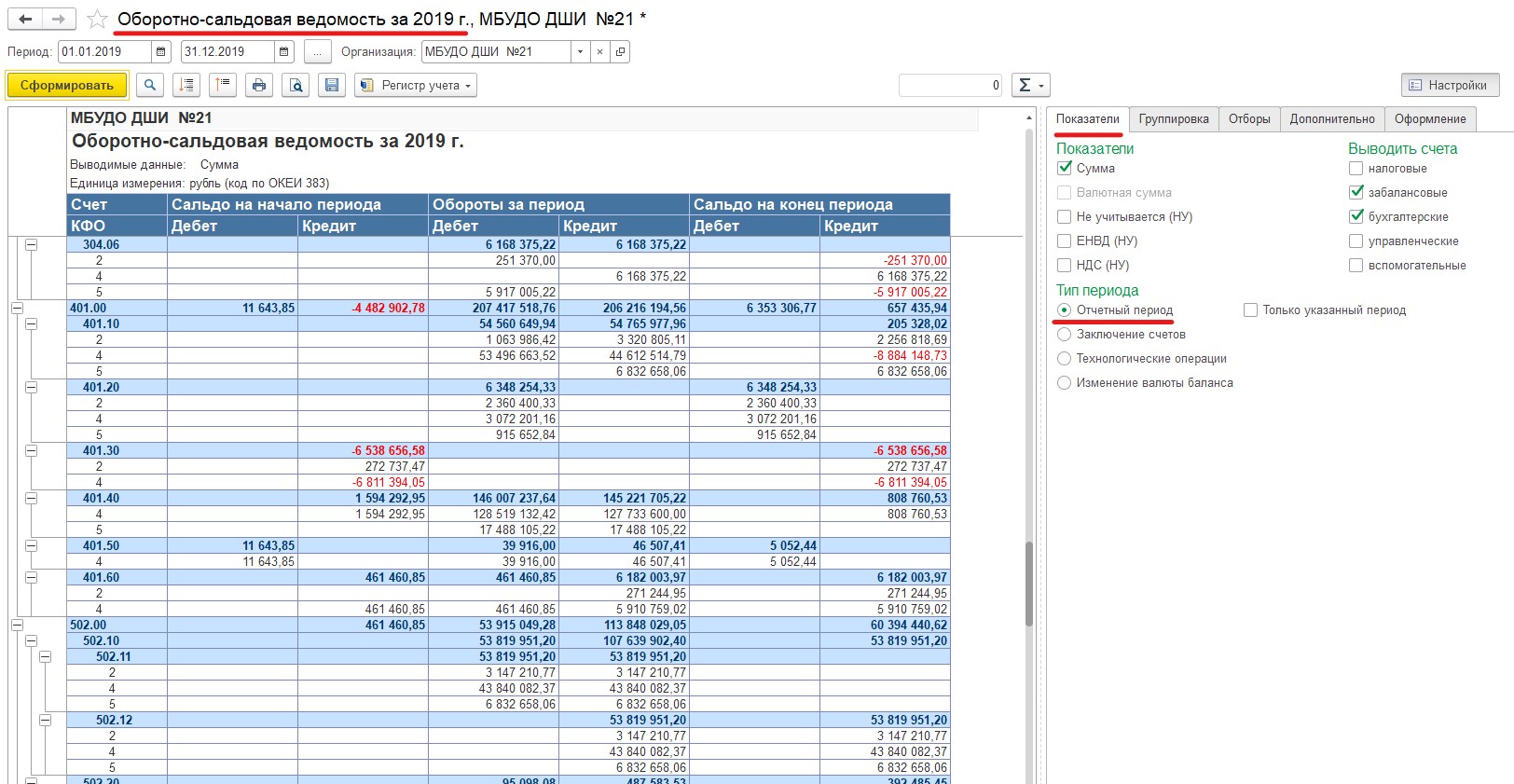1514x784 pixels.
Task: Enable the ЕНВД (НУ) checkbox
Action: [x=1064, y=241]
